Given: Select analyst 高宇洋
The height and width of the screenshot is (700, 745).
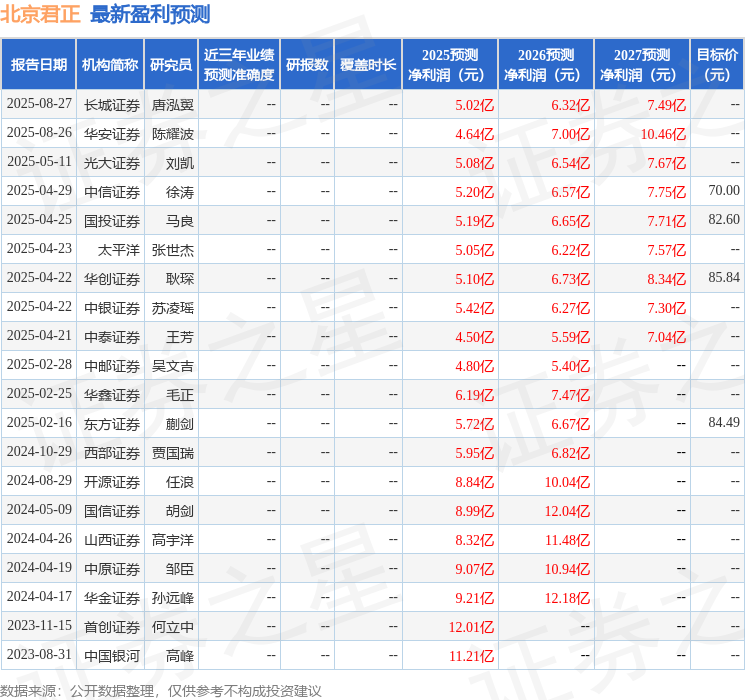Looking at the screenshot, I should [x=173, y=540].
